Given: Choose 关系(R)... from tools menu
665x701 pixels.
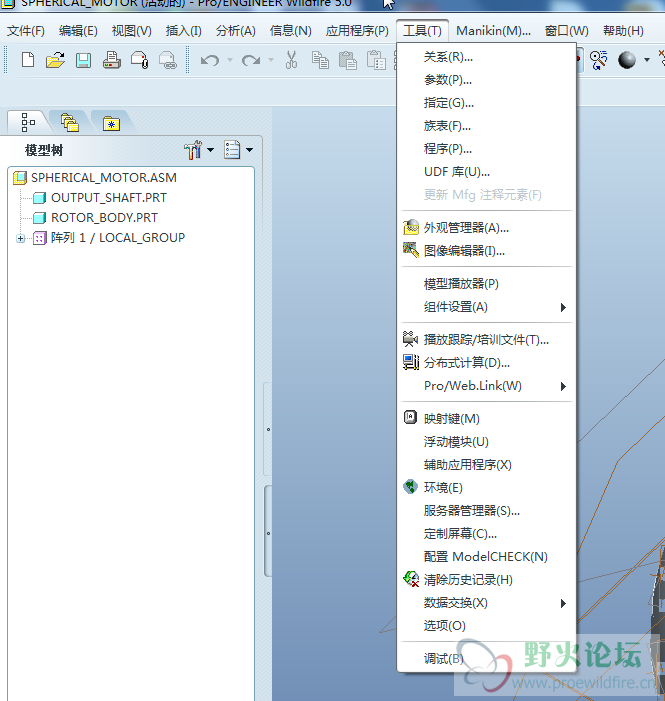Looking at the screenshot, I should (487, 57).
